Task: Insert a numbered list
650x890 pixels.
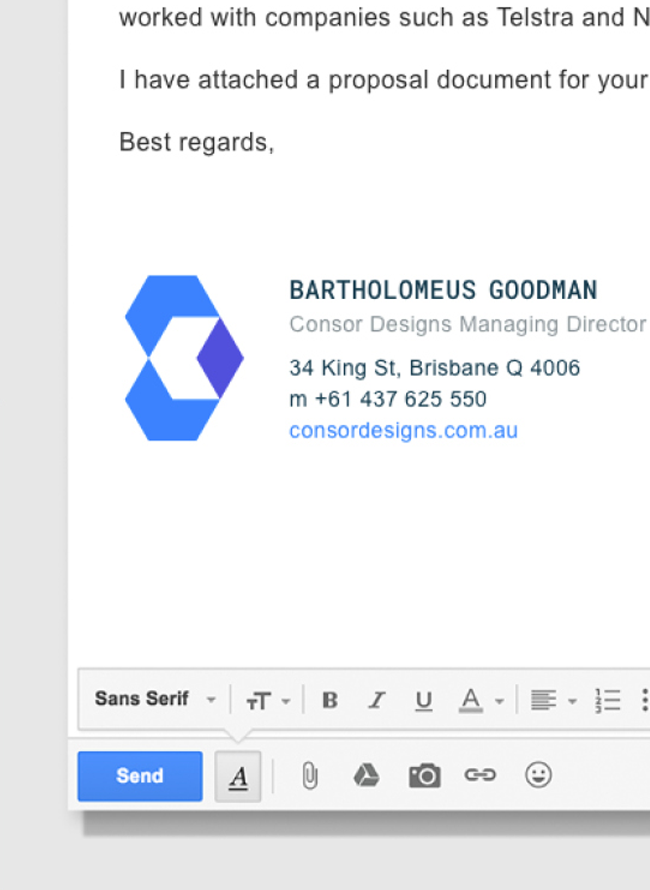Action: pyautogui.click(x=607, y=700)
